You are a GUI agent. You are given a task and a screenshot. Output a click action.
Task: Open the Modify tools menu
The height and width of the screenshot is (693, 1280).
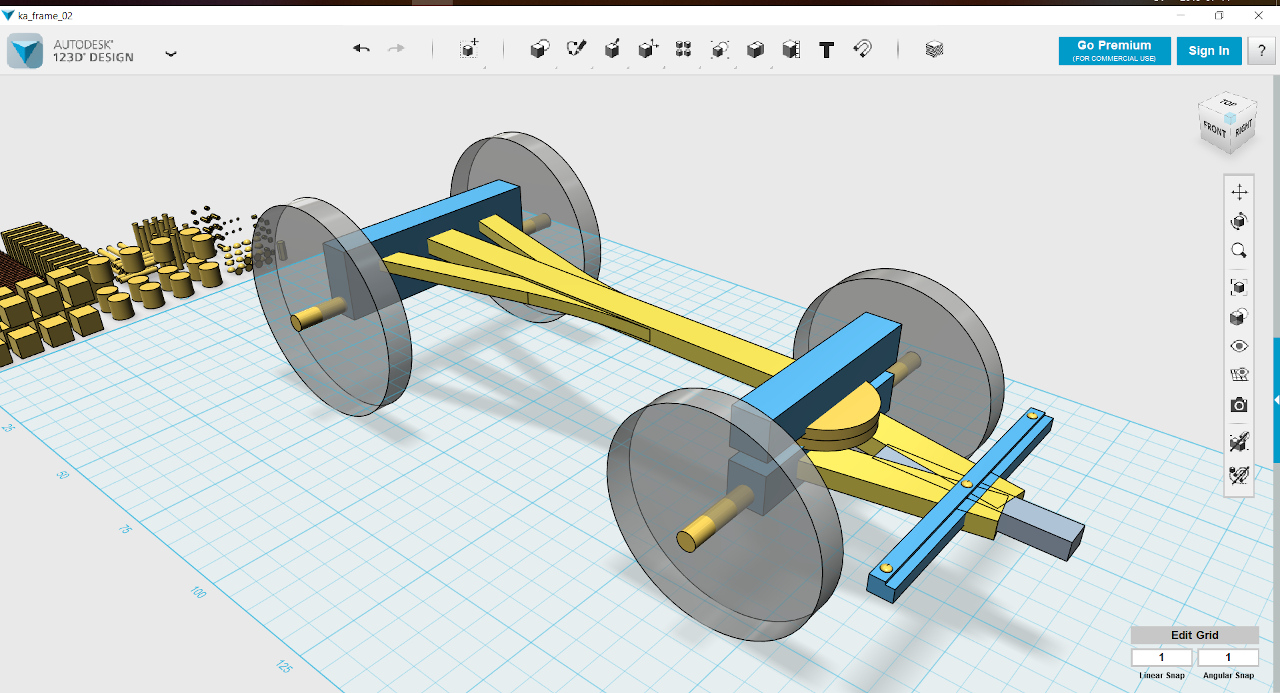click(x=648, y=49)
